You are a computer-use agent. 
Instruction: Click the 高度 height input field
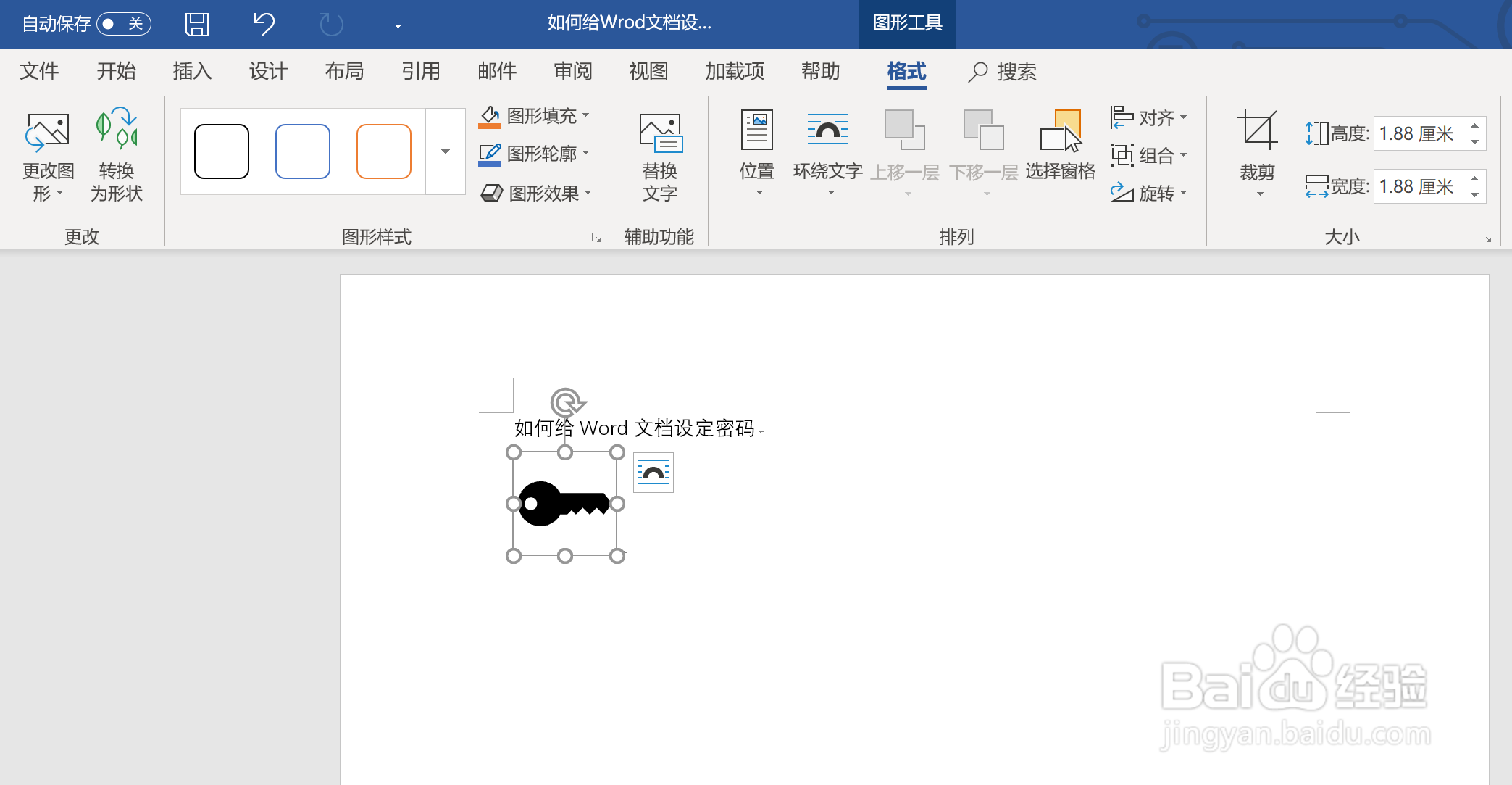click(1419, 133)
